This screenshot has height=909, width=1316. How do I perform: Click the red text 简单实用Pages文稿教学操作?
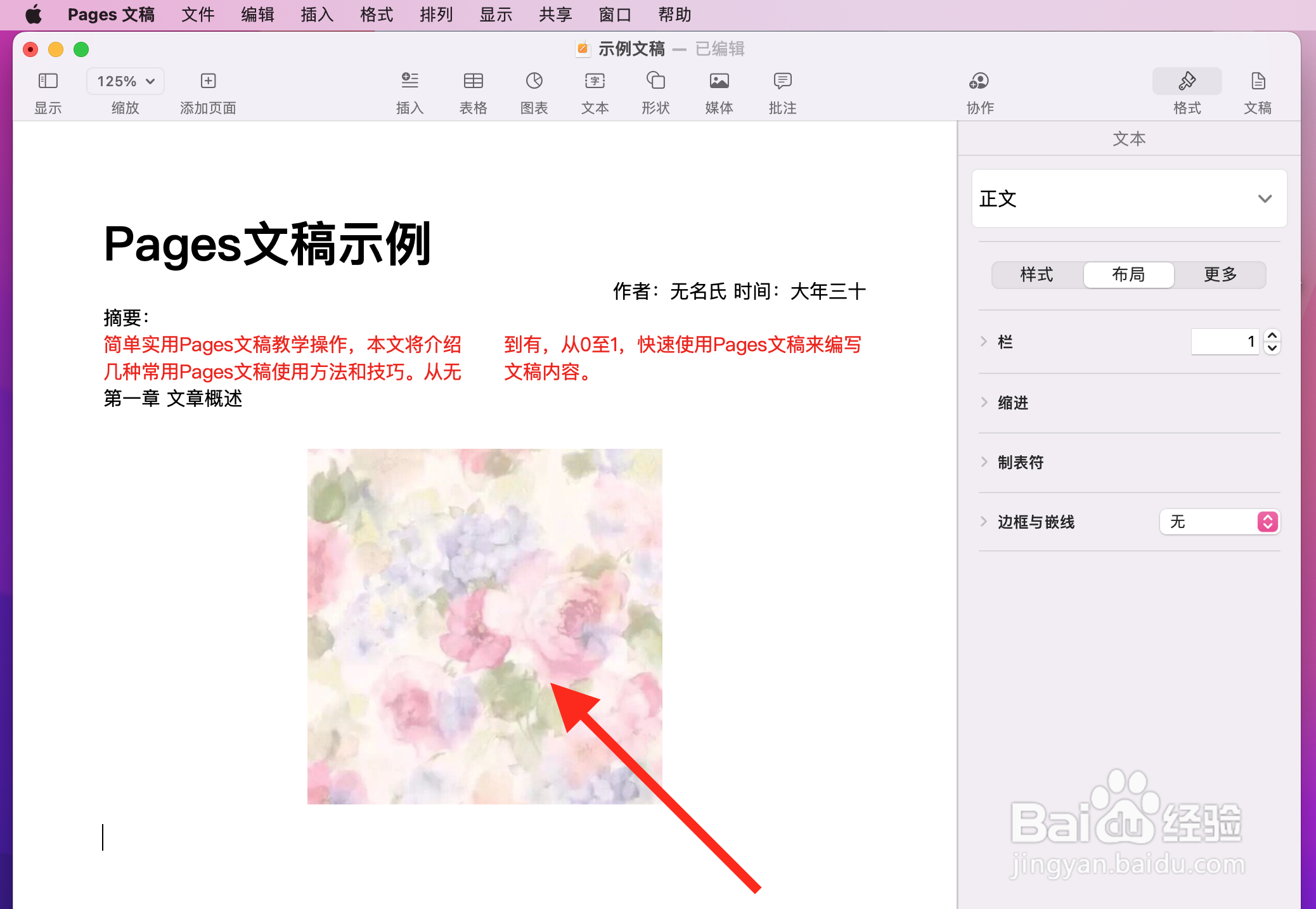(x=226, y=345)
